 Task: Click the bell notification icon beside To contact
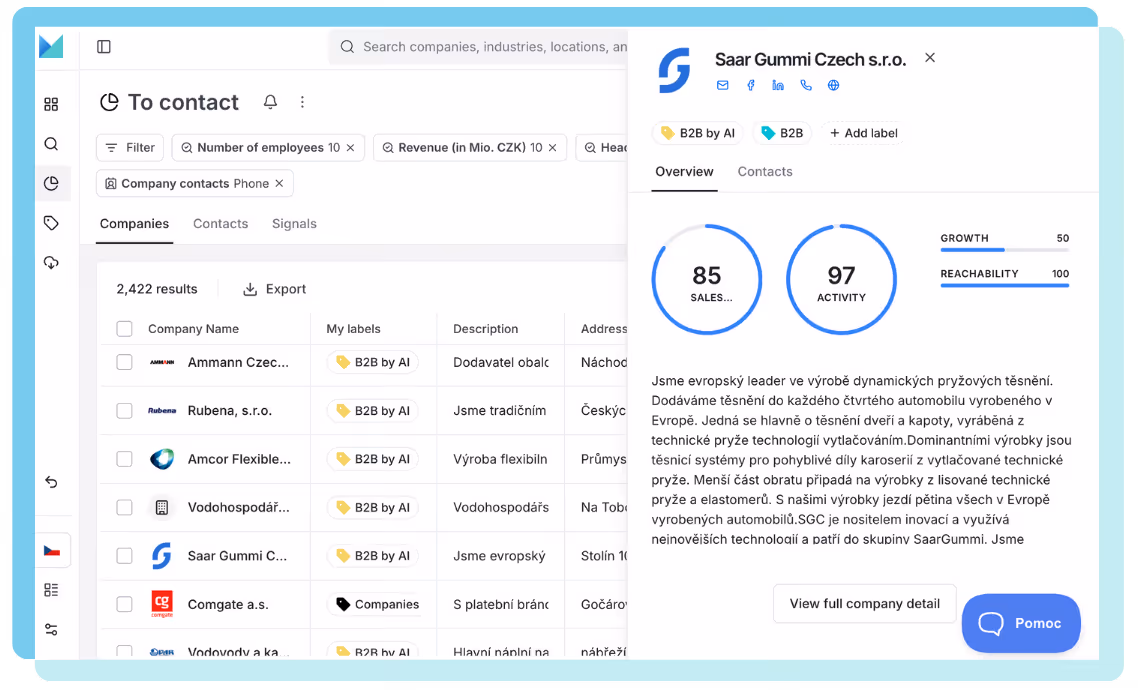pyautogui.click(x=270, y=102)
